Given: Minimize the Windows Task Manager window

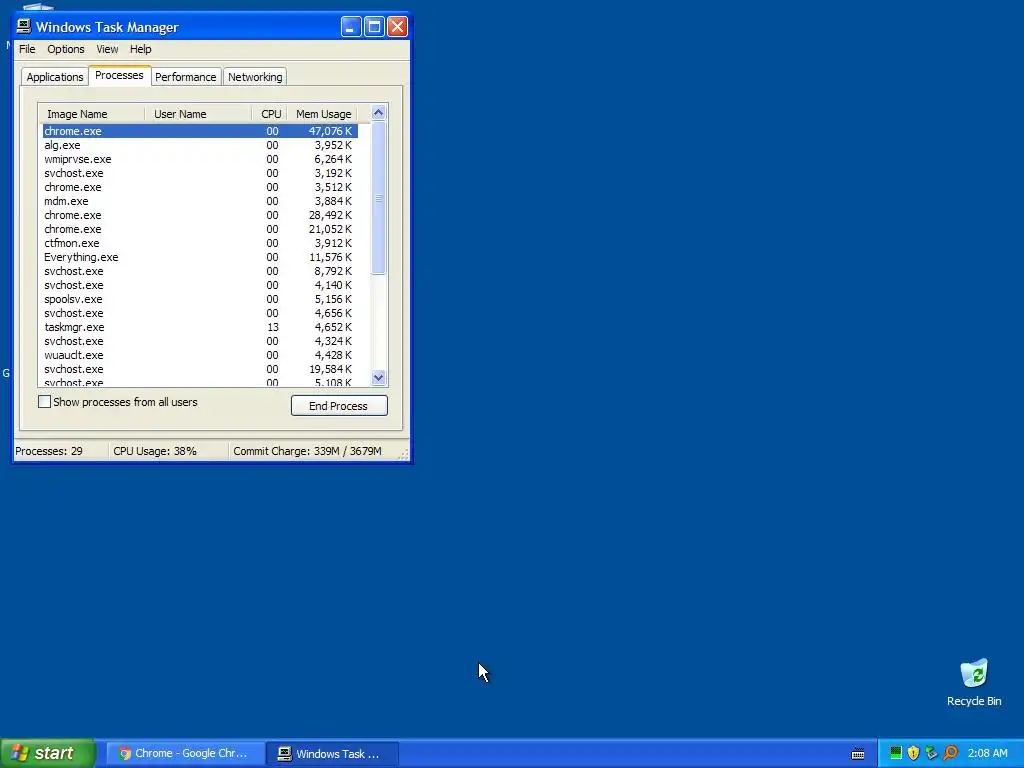Looking at the screenshot, I should (x=351, y=27).
